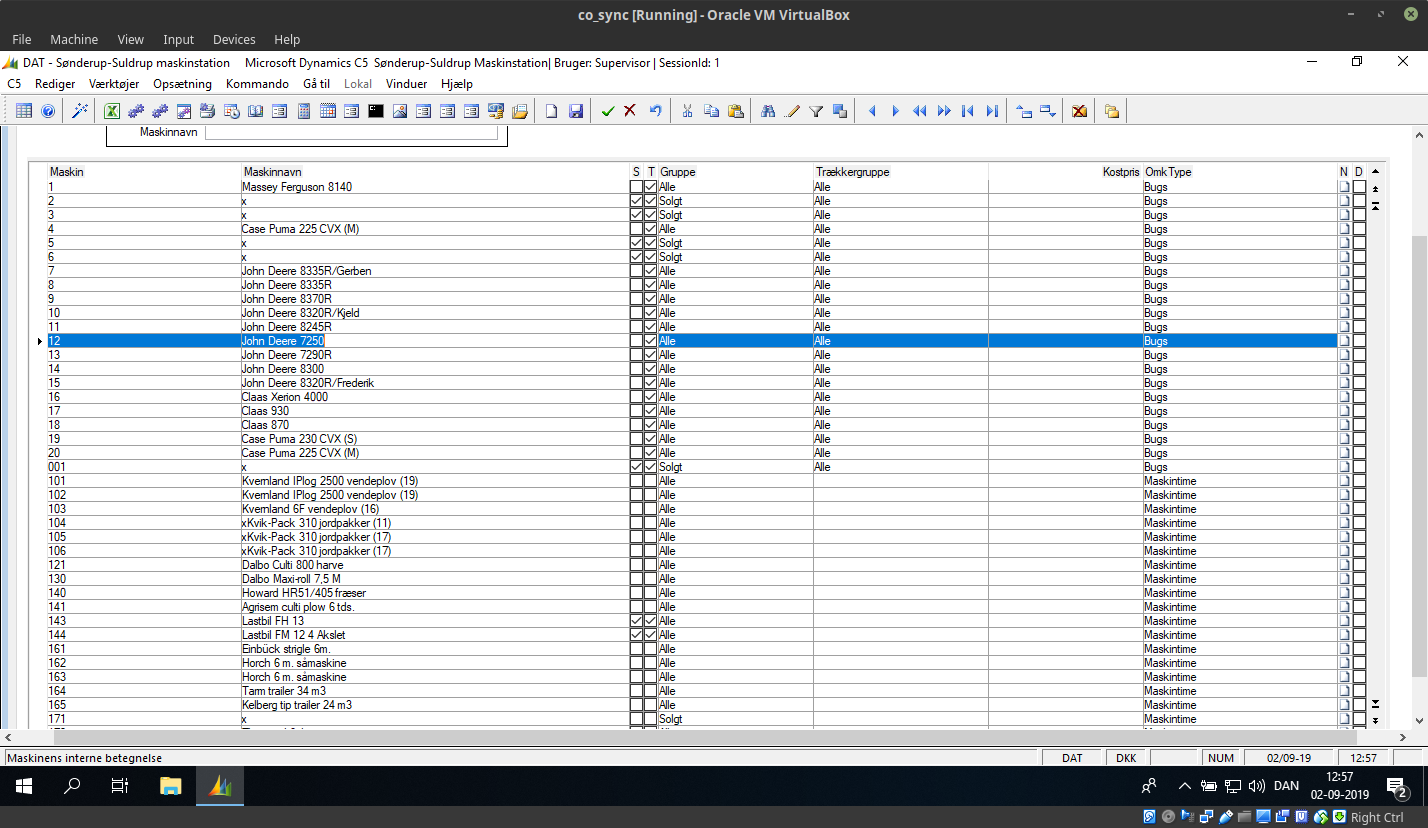This screenshot has height=828, width=1428.
Task: Launch the magic wand wizard tool
Action: coord(80,111)
